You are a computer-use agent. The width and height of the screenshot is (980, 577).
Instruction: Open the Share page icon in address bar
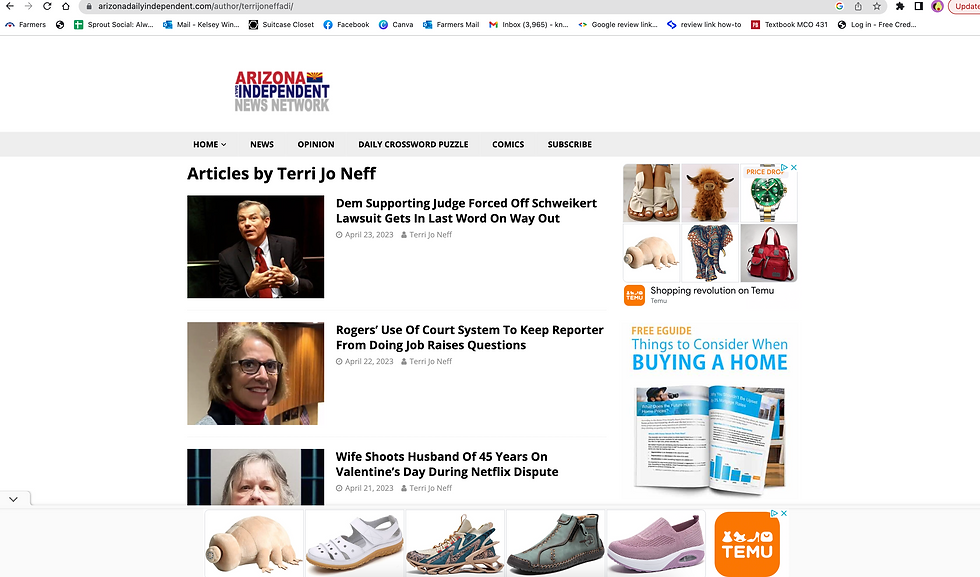coord(858,6)
